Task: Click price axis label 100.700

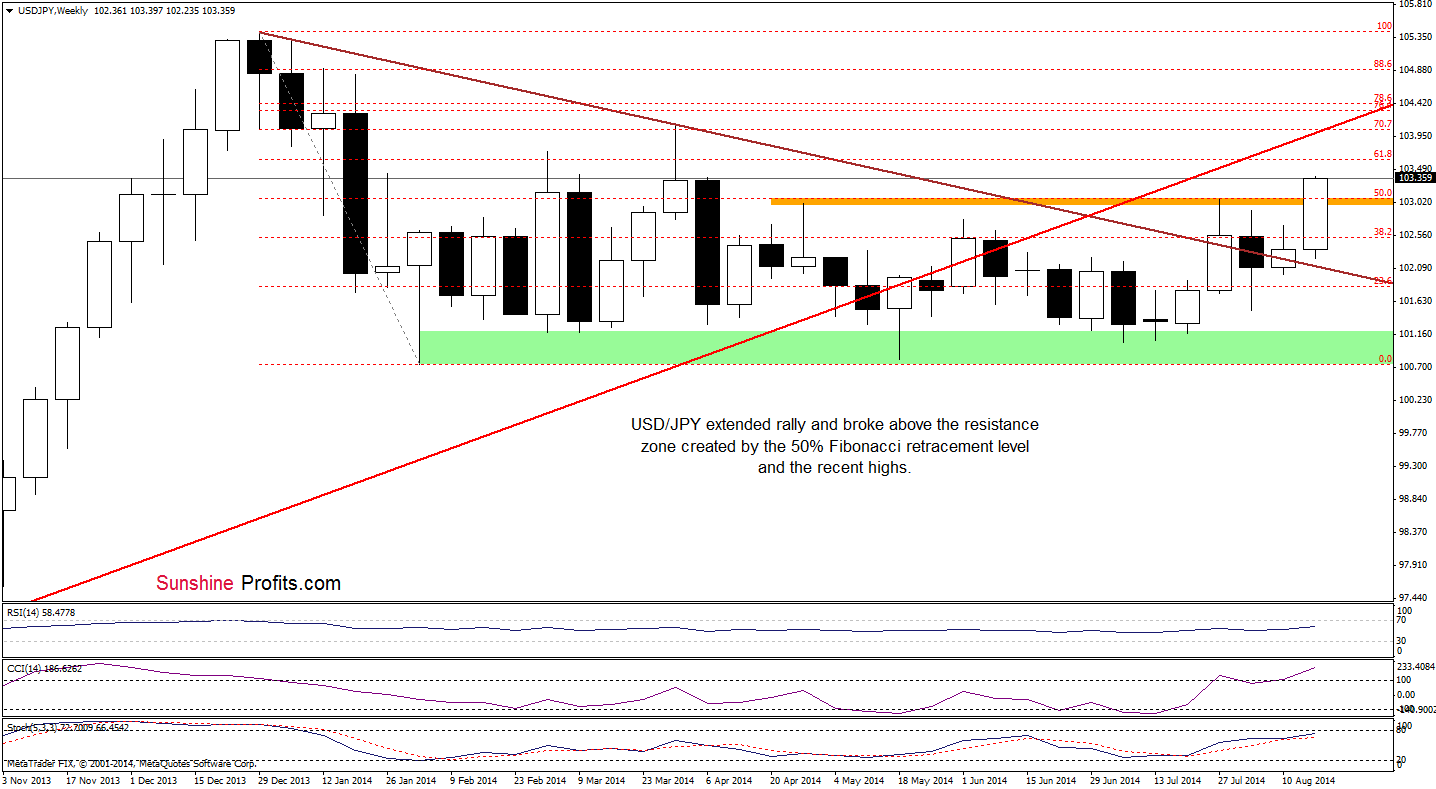Action: (1414, 367)
